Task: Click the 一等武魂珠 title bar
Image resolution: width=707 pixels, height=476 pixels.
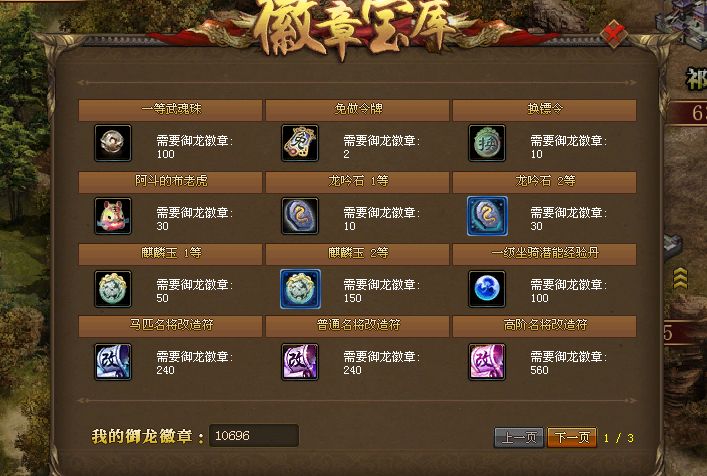Action: pyautogui.click(x=170, y=110)
